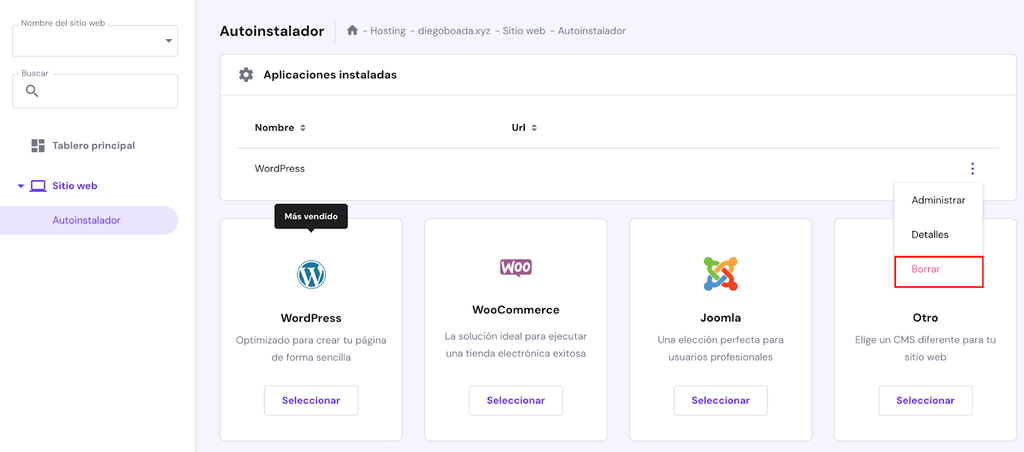
Task: Focus the Buscar search field
Action: [105, 91]
